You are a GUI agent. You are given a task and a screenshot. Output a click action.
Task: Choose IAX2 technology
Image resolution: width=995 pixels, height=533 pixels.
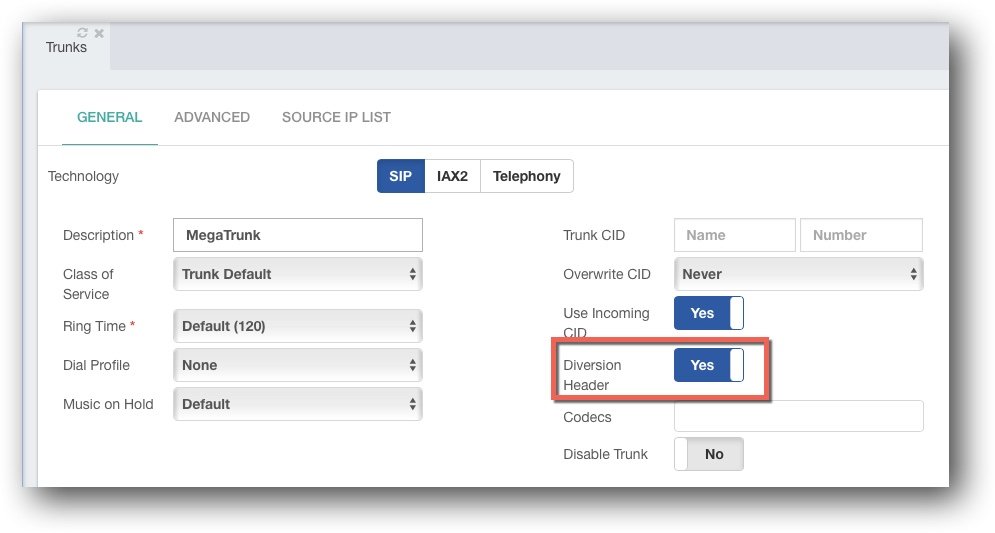(452, 176)
